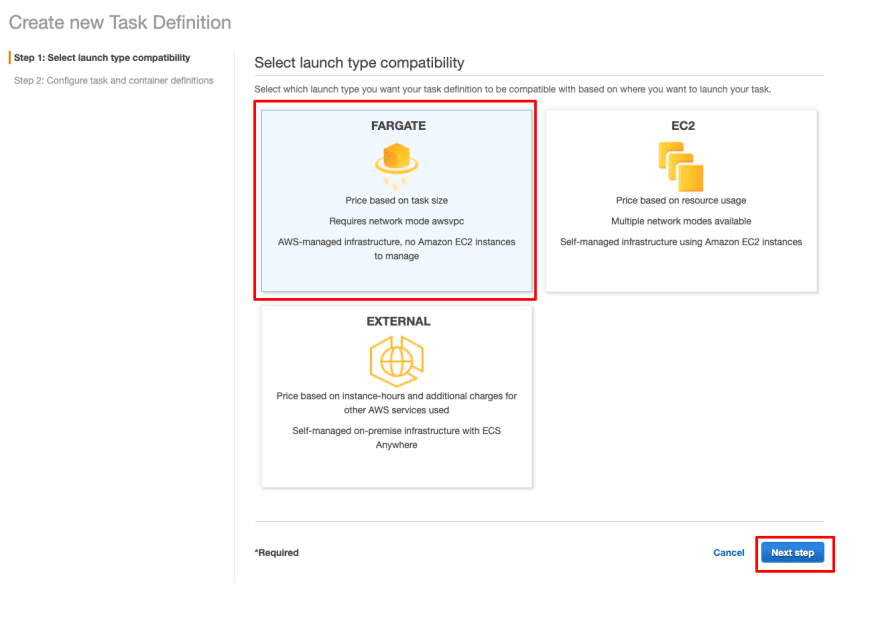Screen dimensions: 880x635
Task: Click the FARGATE card title
Action: (x=398, y=126)
